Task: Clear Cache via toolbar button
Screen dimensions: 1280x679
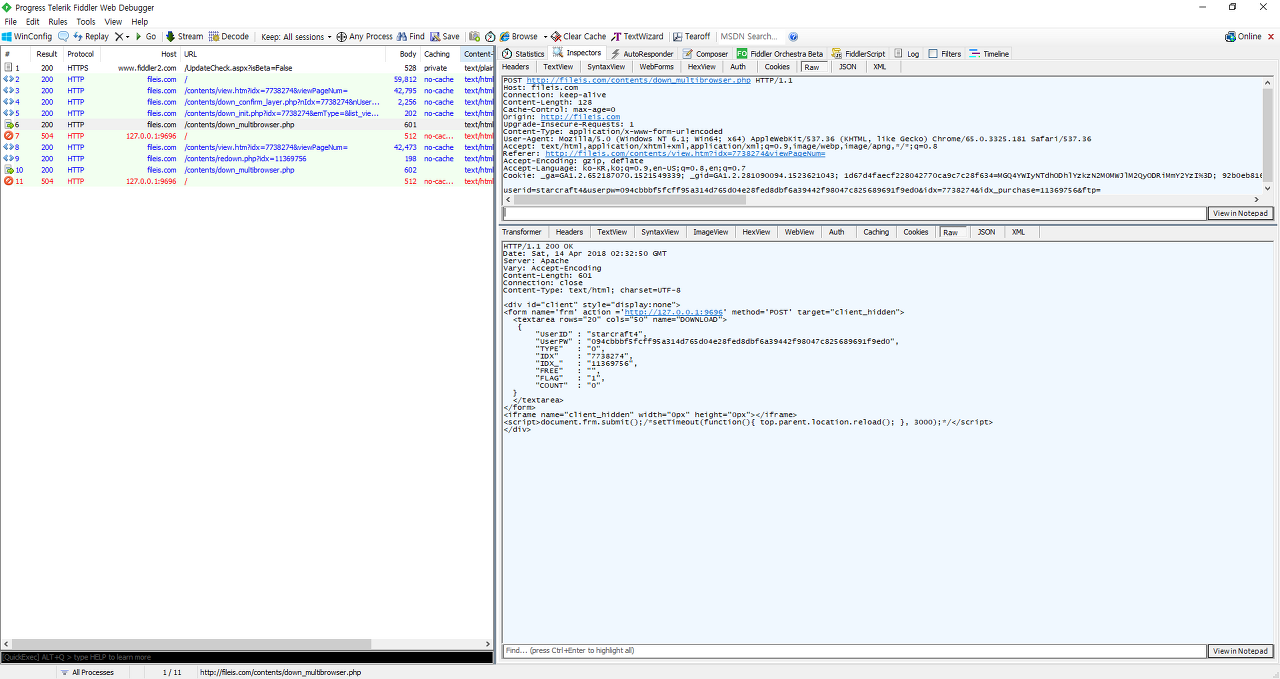Action: 579,36
